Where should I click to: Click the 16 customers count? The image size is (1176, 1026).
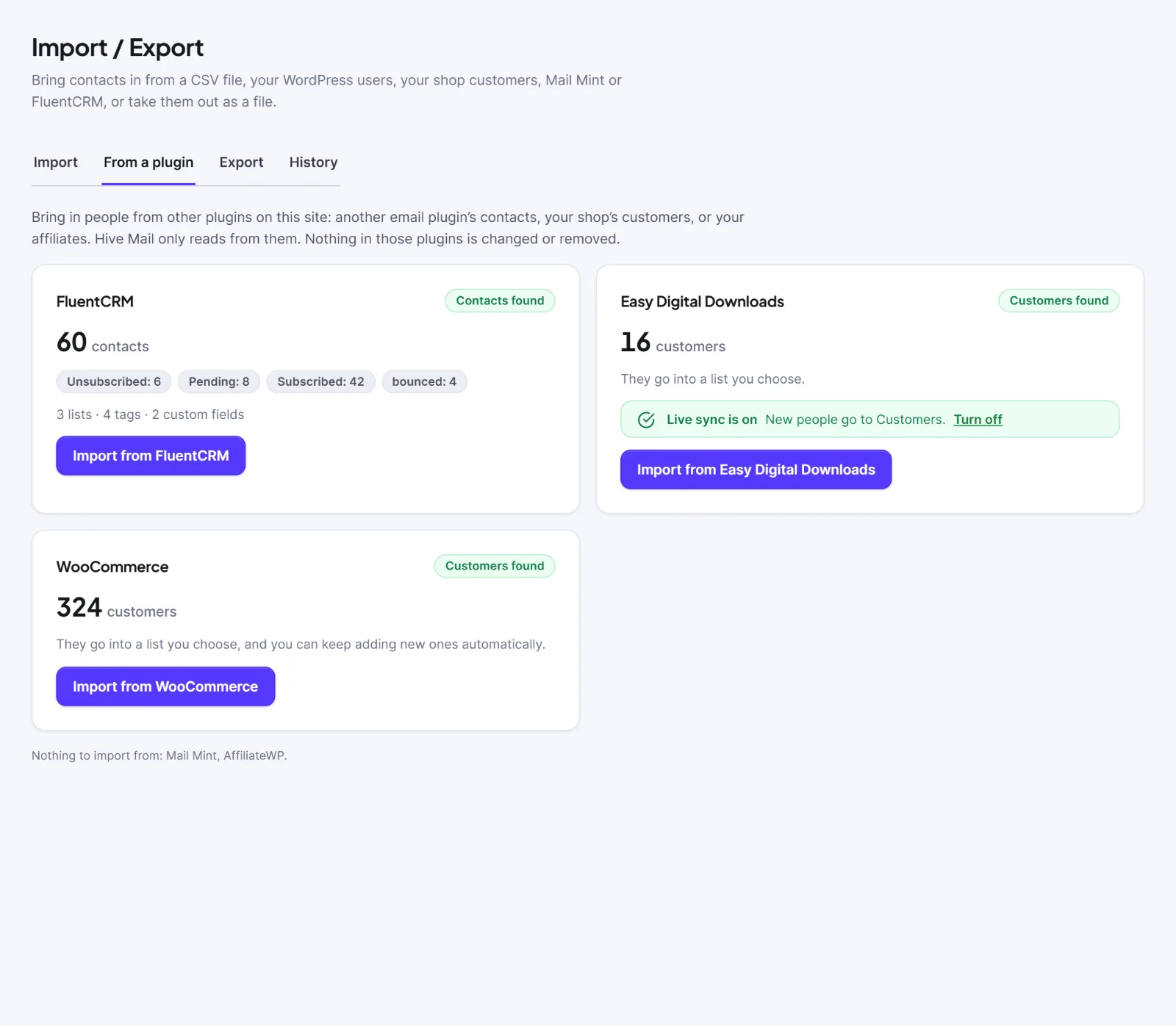pos(673,342)
